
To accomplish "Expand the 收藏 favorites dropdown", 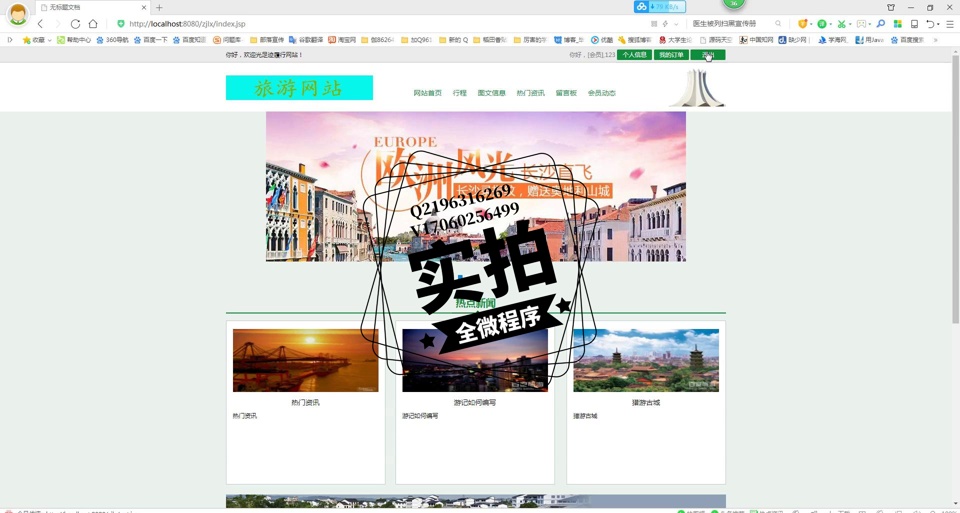I will [50, 41].
